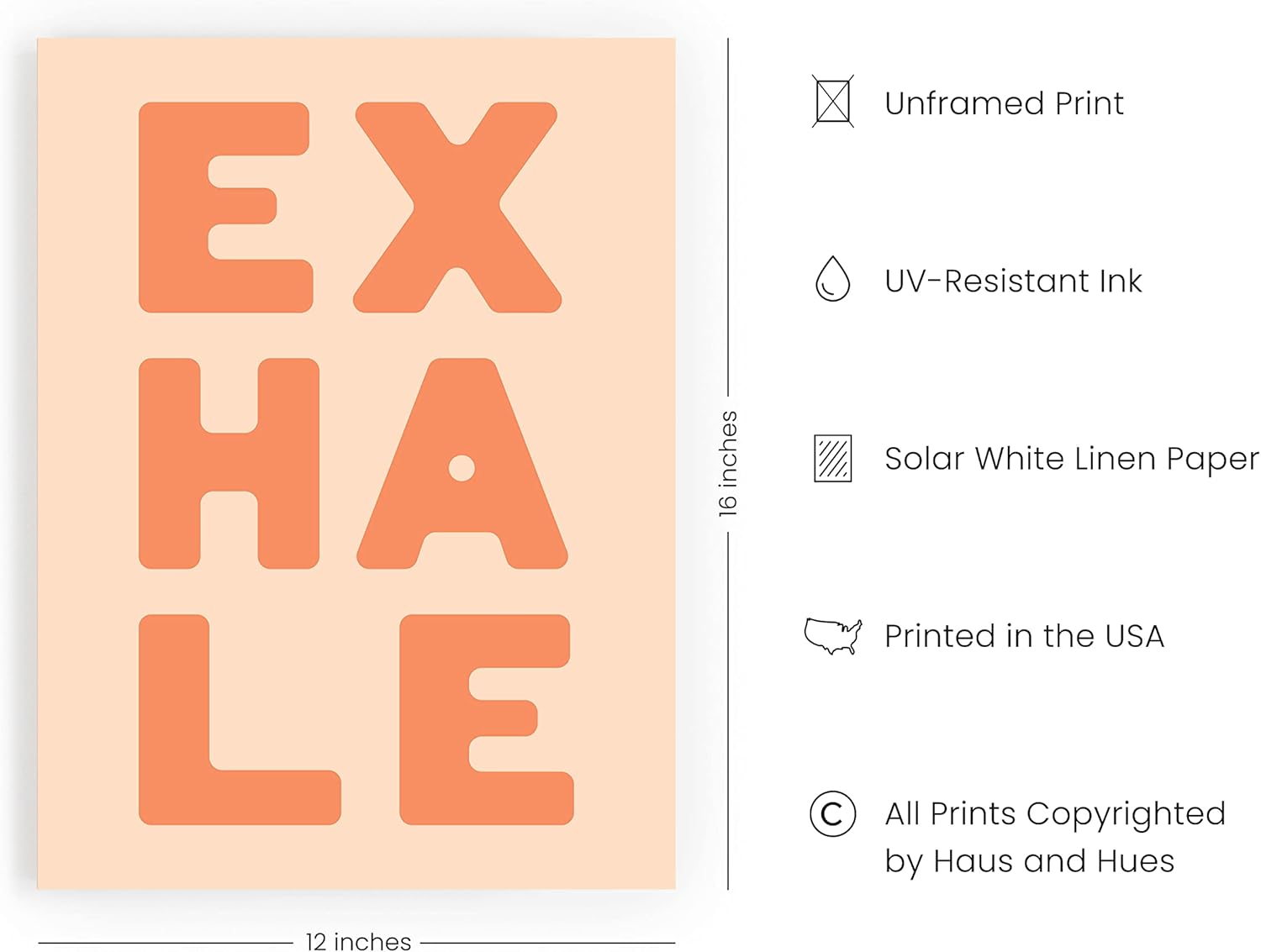
Task: Click the "Solar White Linen Paper" text
Action: (1071, 459)
